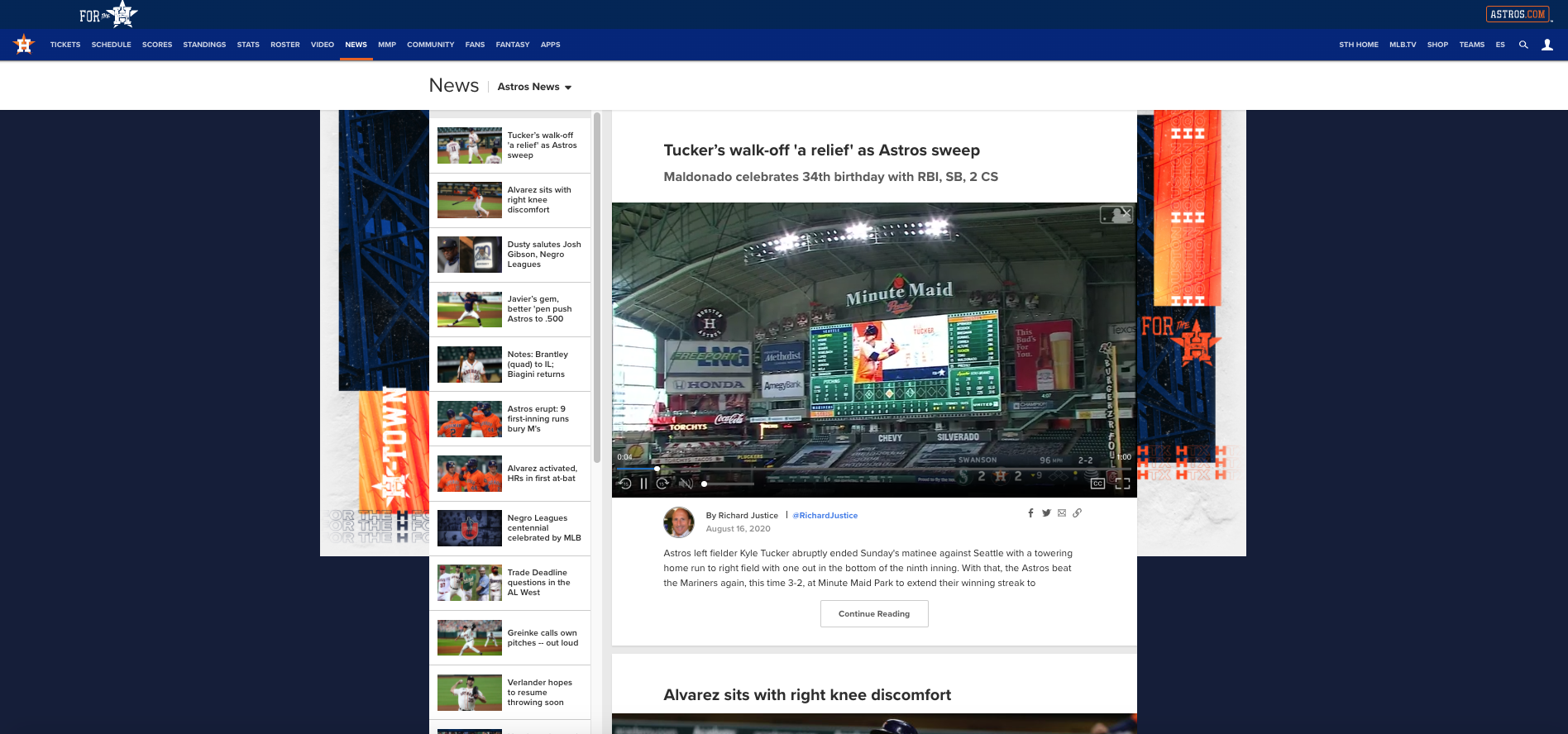
Task: Click the 'Maldonado celebrates 34th birthday' subheadline
Action: pyautogui.click(x=830, y=177)
